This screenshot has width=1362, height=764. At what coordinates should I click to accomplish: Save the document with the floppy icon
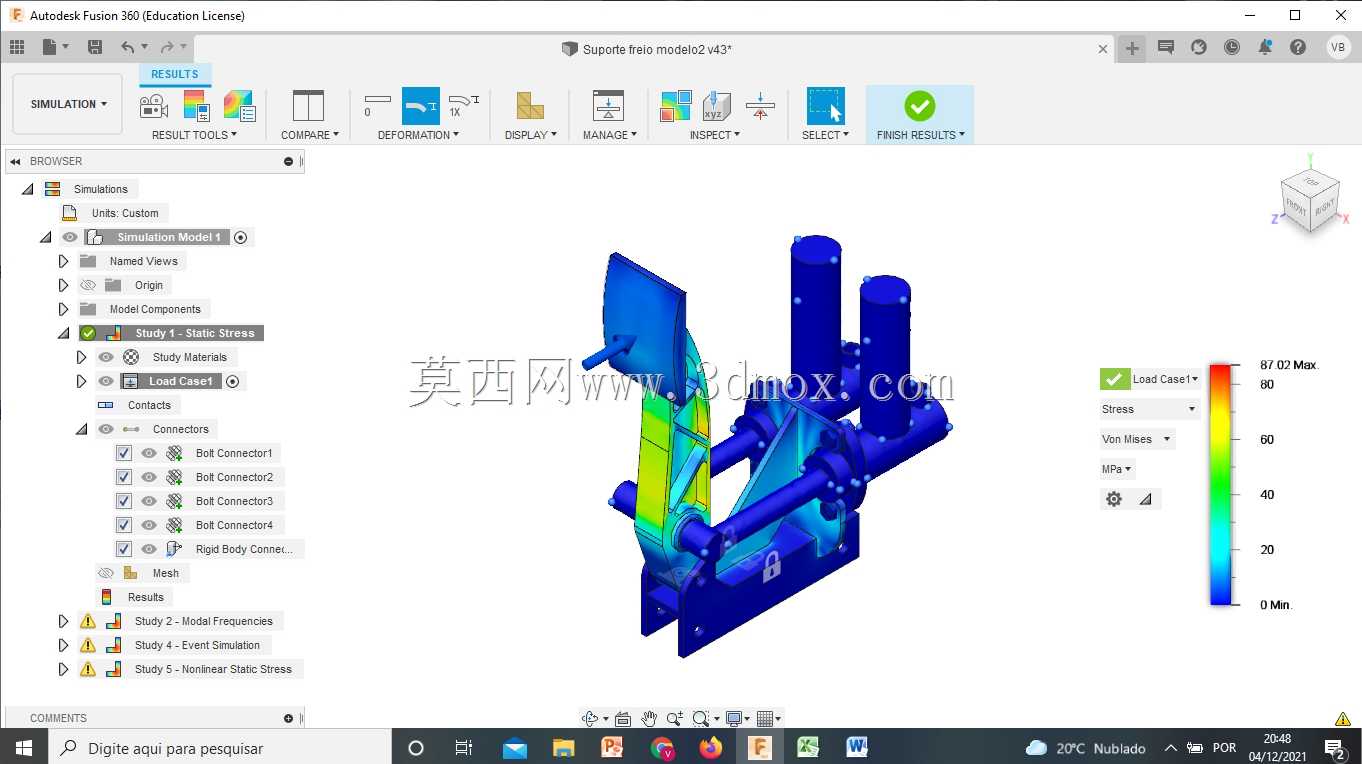95,47
